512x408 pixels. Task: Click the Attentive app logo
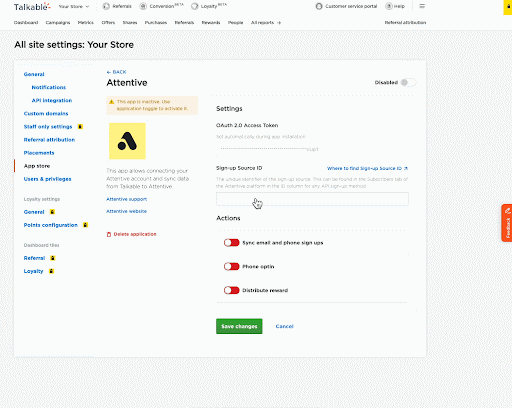[127, 141]
